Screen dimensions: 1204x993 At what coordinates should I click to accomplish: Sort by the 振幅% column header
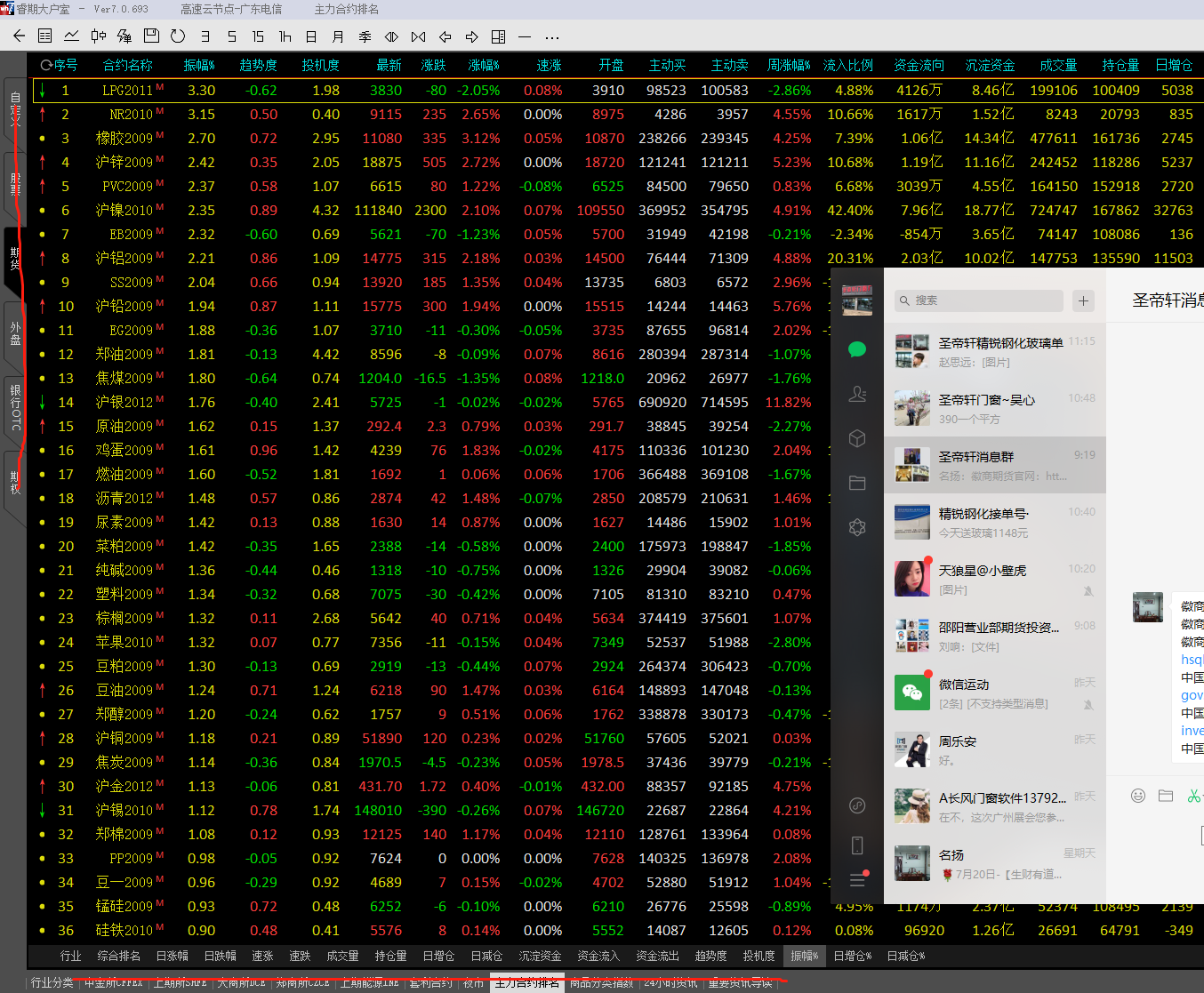point(199,65)
